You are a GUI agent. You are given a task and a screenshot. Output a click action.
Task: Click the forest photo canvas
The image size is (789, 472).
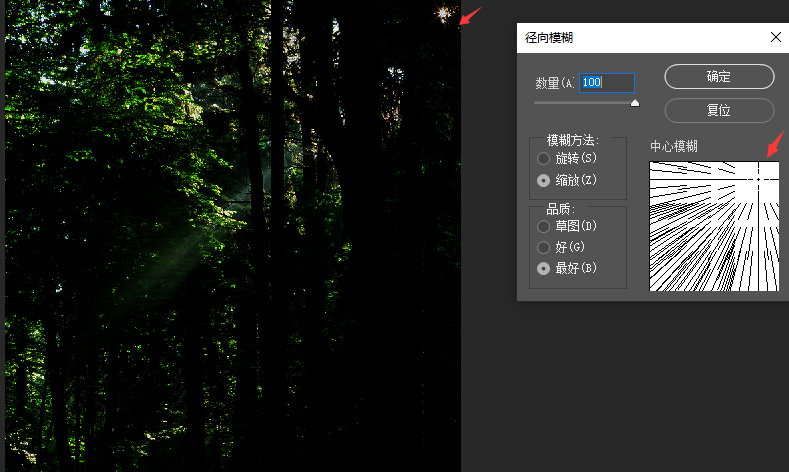pos(233,236)
